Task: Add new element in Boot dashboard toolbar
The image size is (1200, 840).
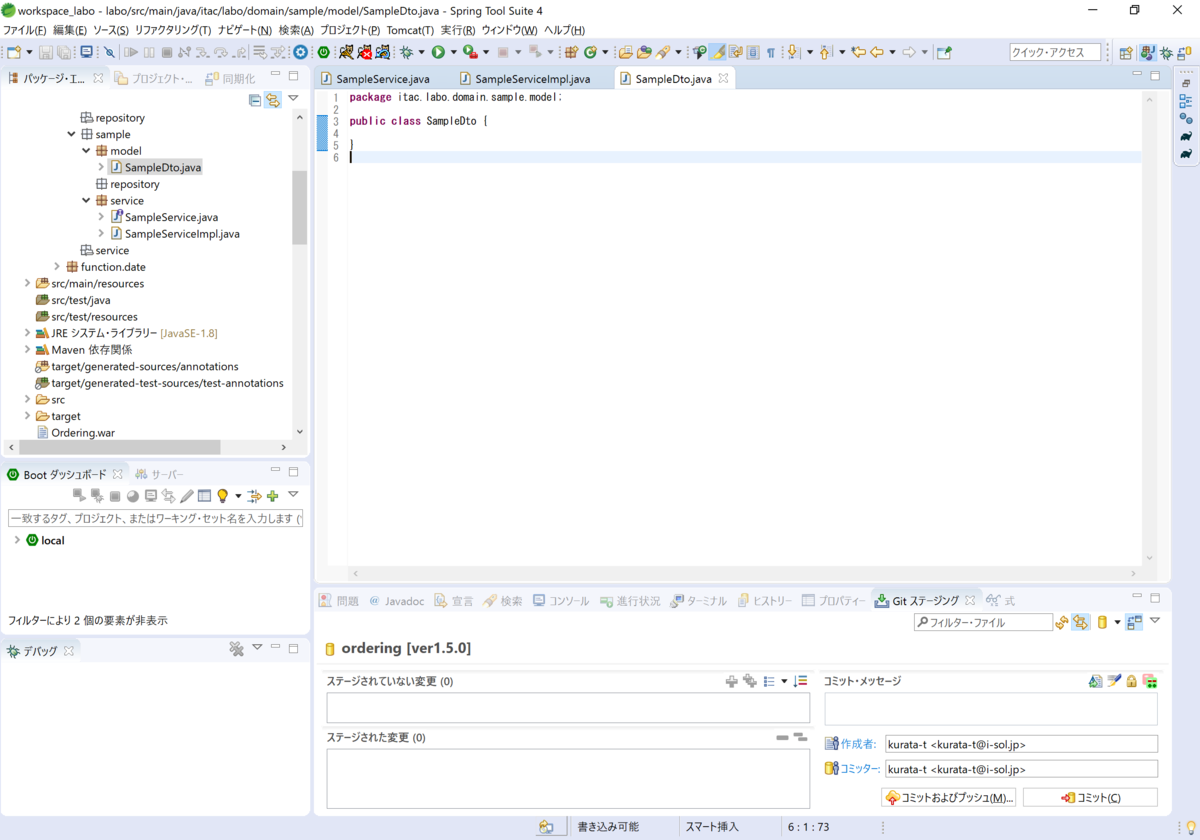Action: 272,495
